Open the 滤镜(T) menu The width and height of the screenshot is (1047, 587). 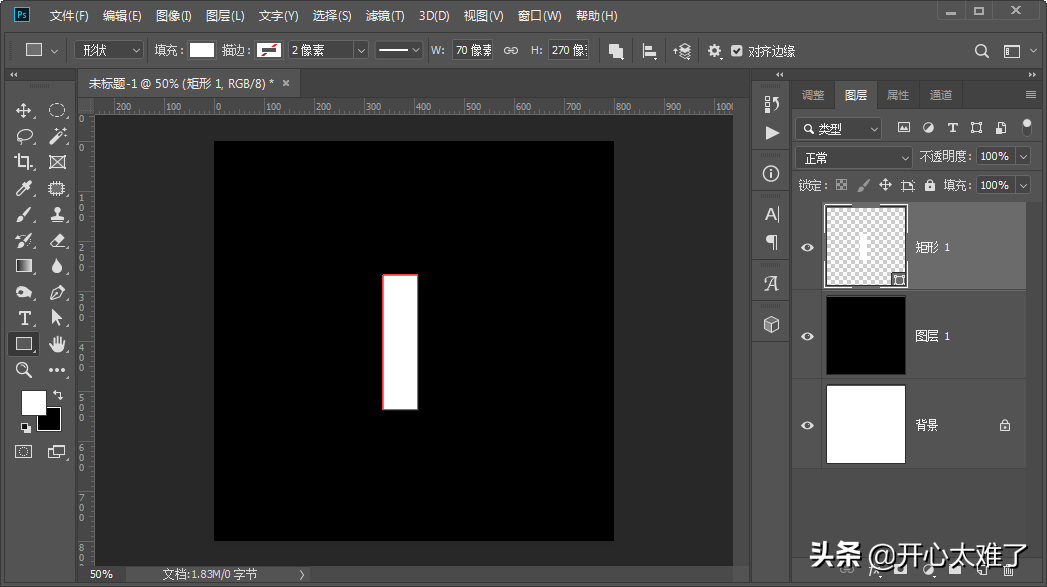click(385, 15)
